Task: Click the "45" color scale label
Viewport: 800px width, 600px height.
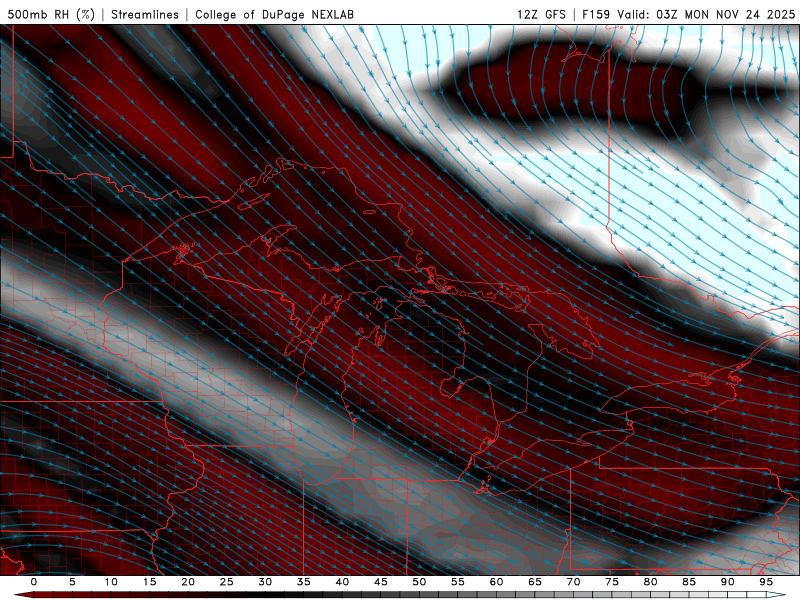Action: [x=381, y=582]
